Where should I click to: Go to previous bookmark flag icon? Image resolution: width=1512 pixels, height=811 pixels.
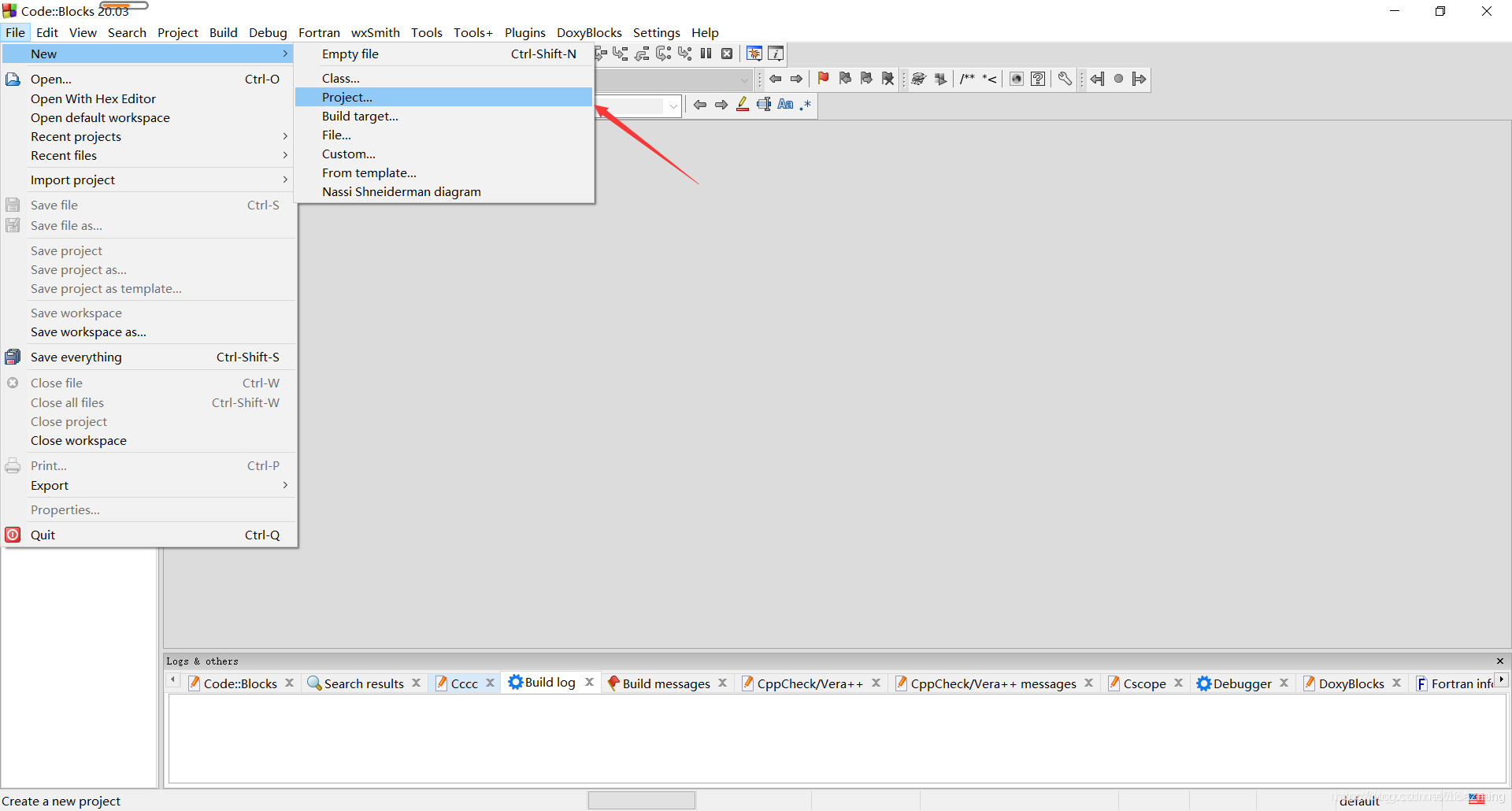click(x=845, y=79)
